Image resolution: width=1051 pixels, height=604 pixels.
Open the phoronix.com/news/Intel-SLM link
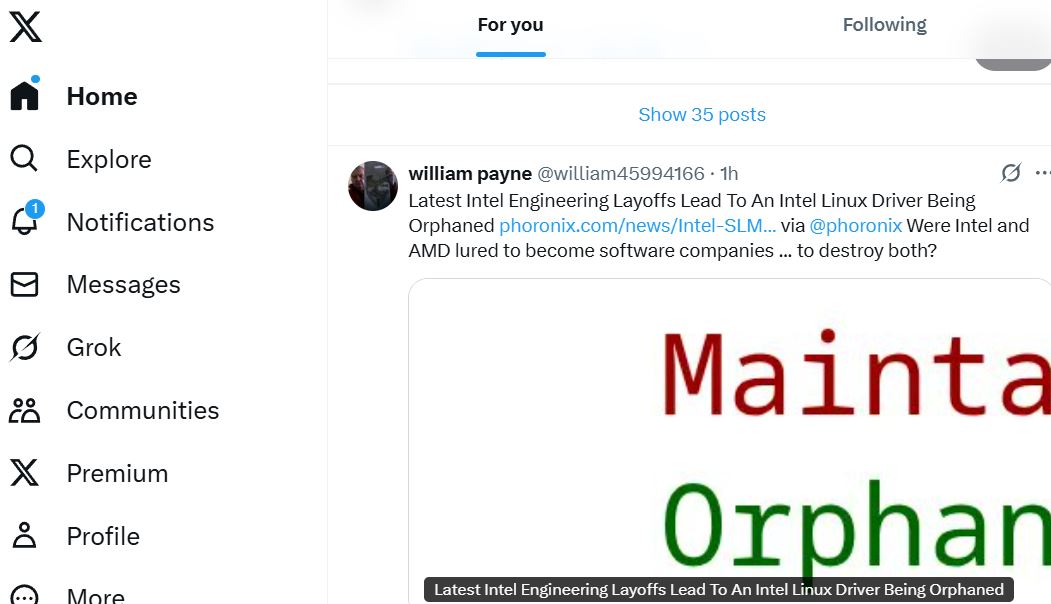pyautogui.click(x=637, y=225)
